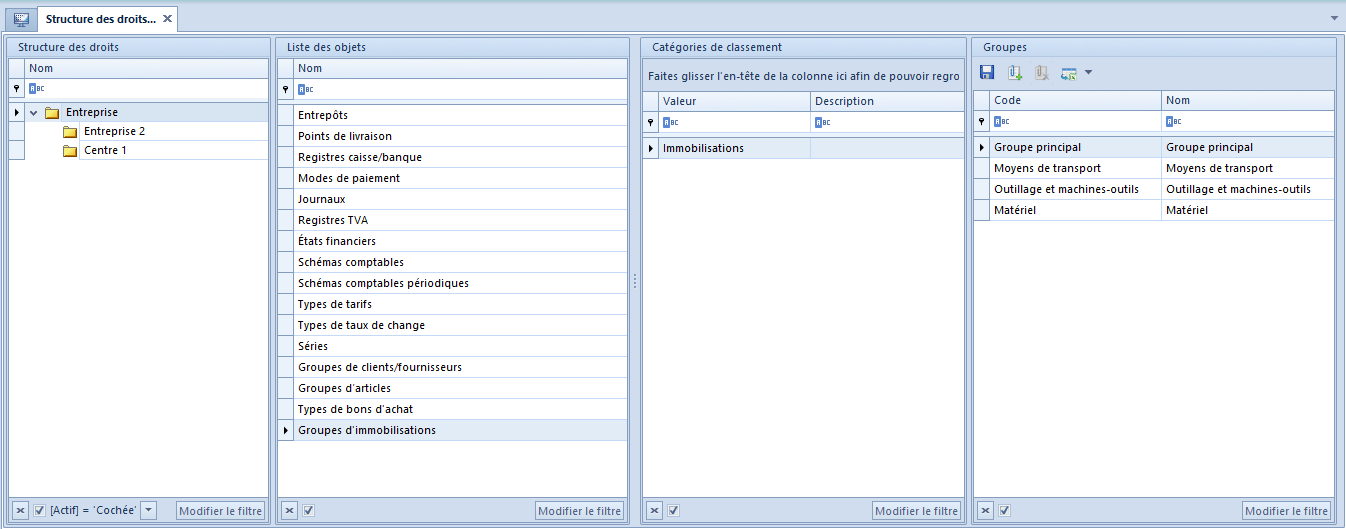Select the Registres TVA row in object list
Viewport: 1346px width, 529px height.
[453, 220]
